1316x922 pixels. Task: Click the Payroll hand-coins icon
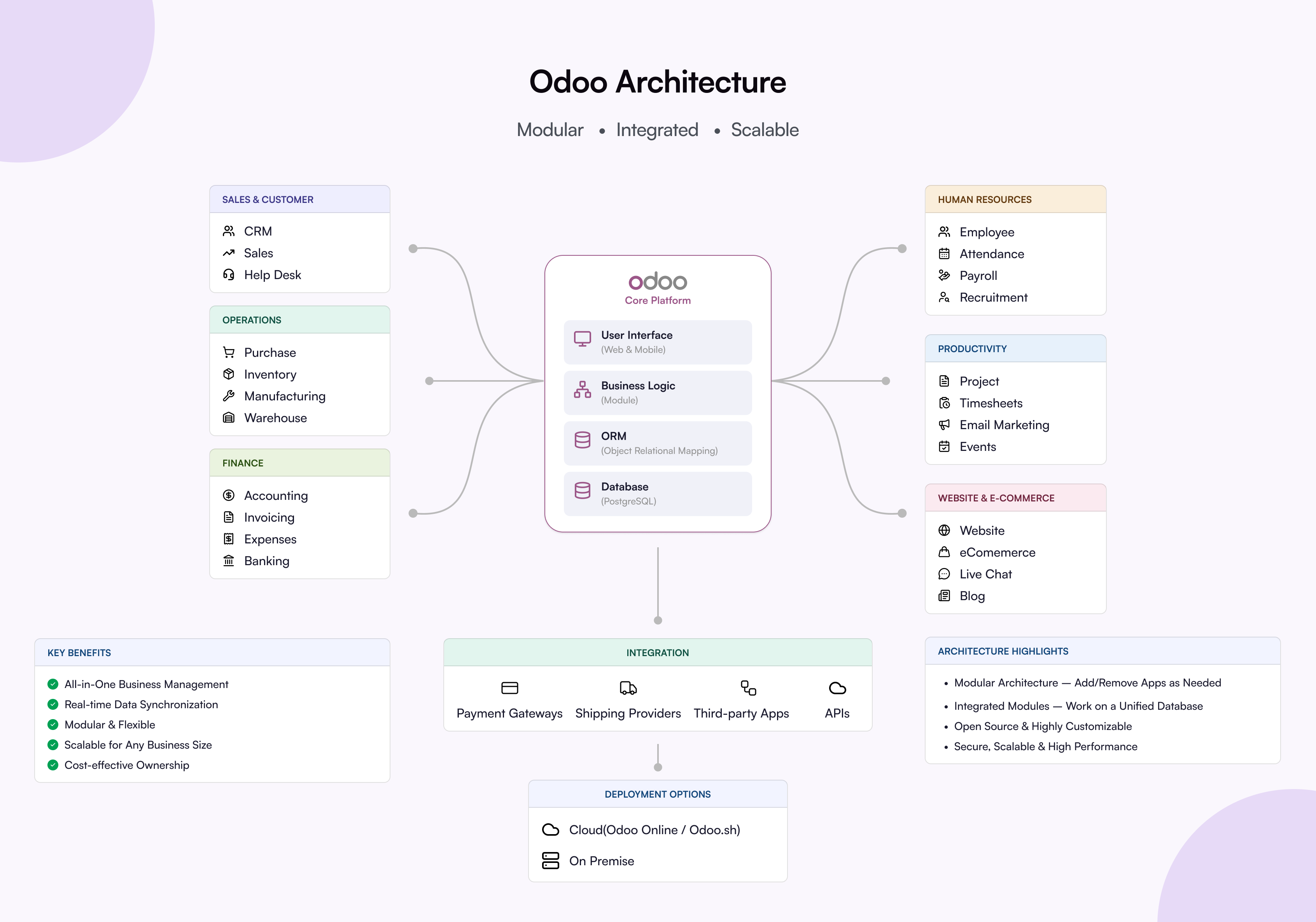(x=944, y=276)
